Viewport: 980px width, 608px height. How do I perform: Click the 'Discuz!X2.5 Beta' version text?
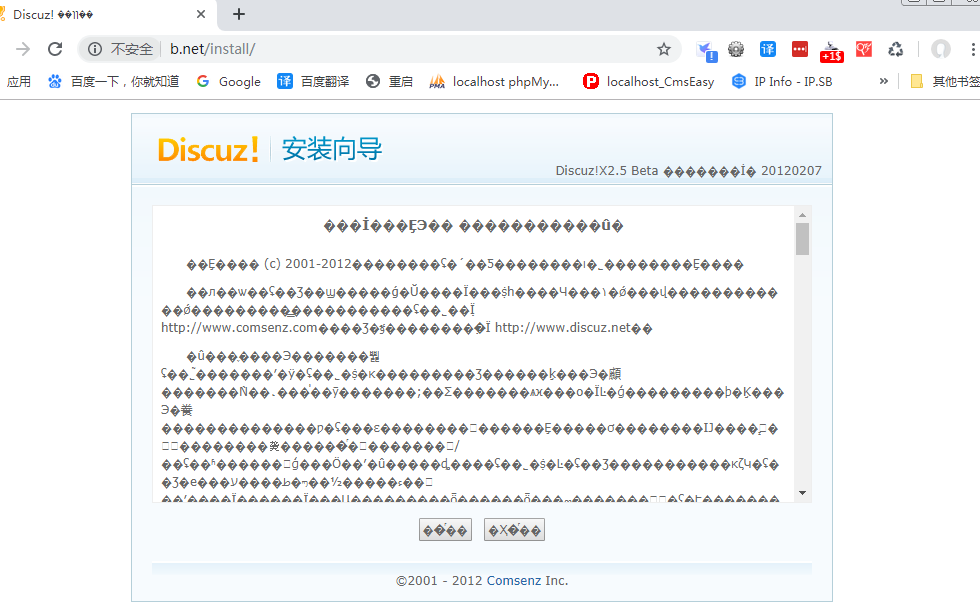(x=607, y=171)
